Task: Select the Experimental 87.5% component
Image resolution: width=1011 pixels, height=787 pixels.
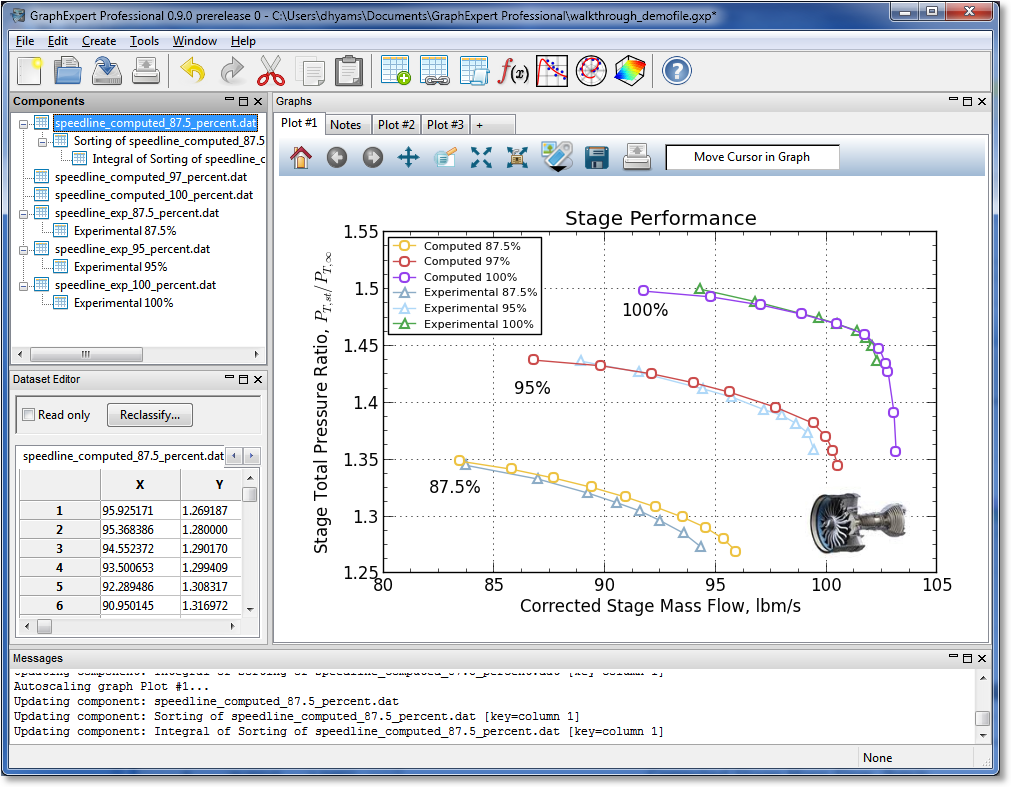Action: pos(125,231)
